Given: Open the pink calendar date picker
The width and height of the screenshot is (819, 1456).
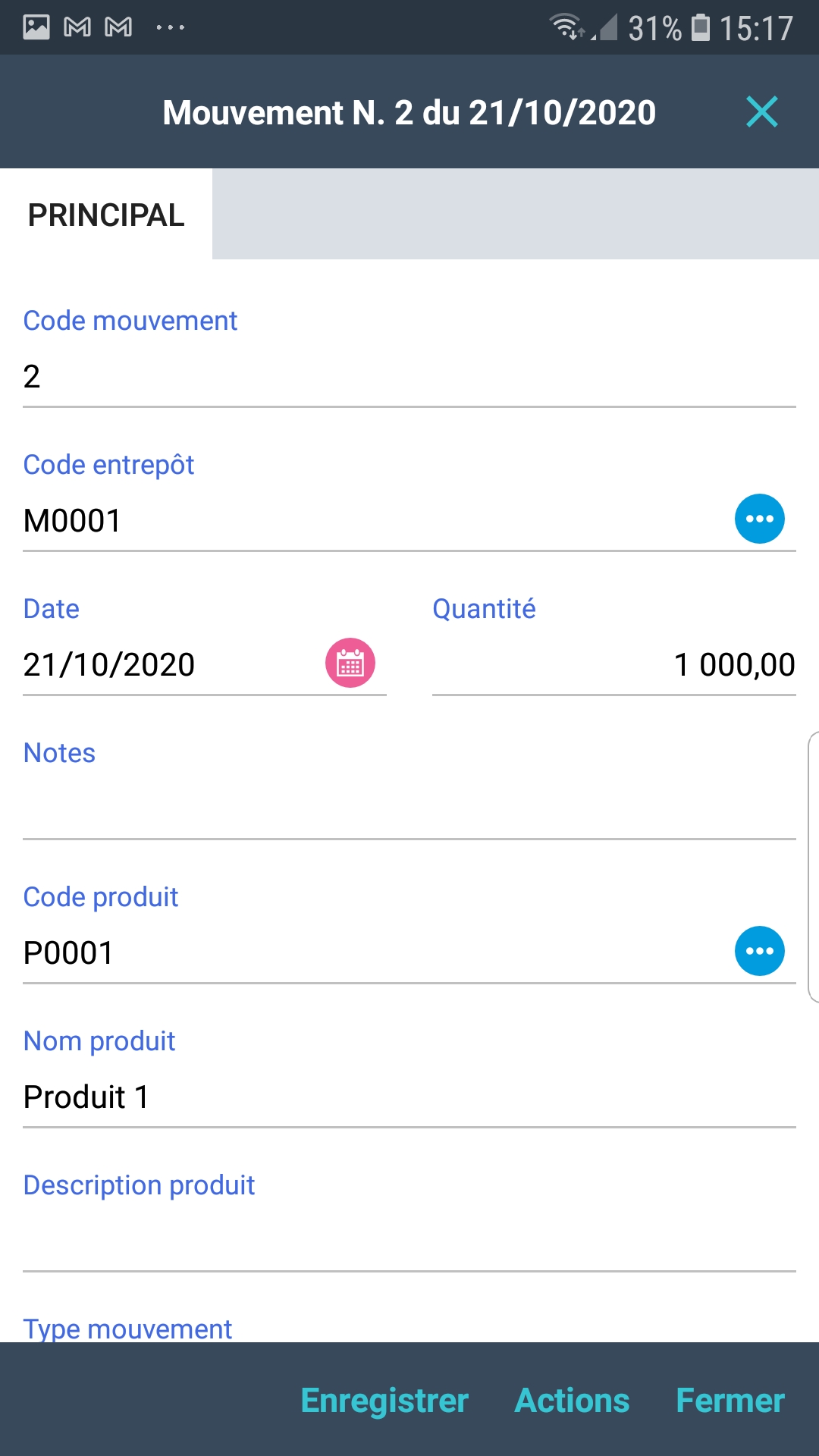Looking at the screenshot, I should click(350, 663).
